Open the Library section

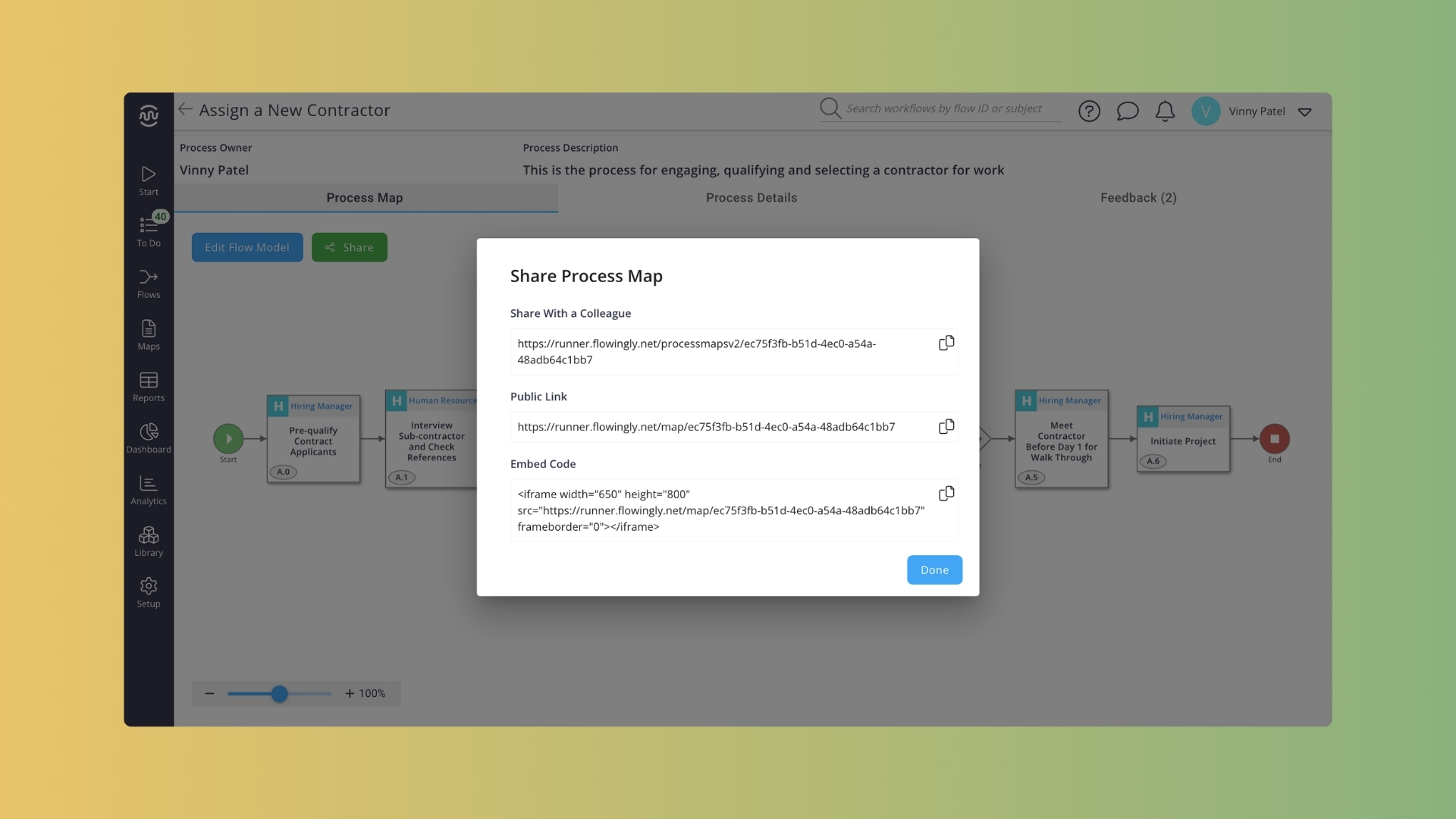coord(148,540)
